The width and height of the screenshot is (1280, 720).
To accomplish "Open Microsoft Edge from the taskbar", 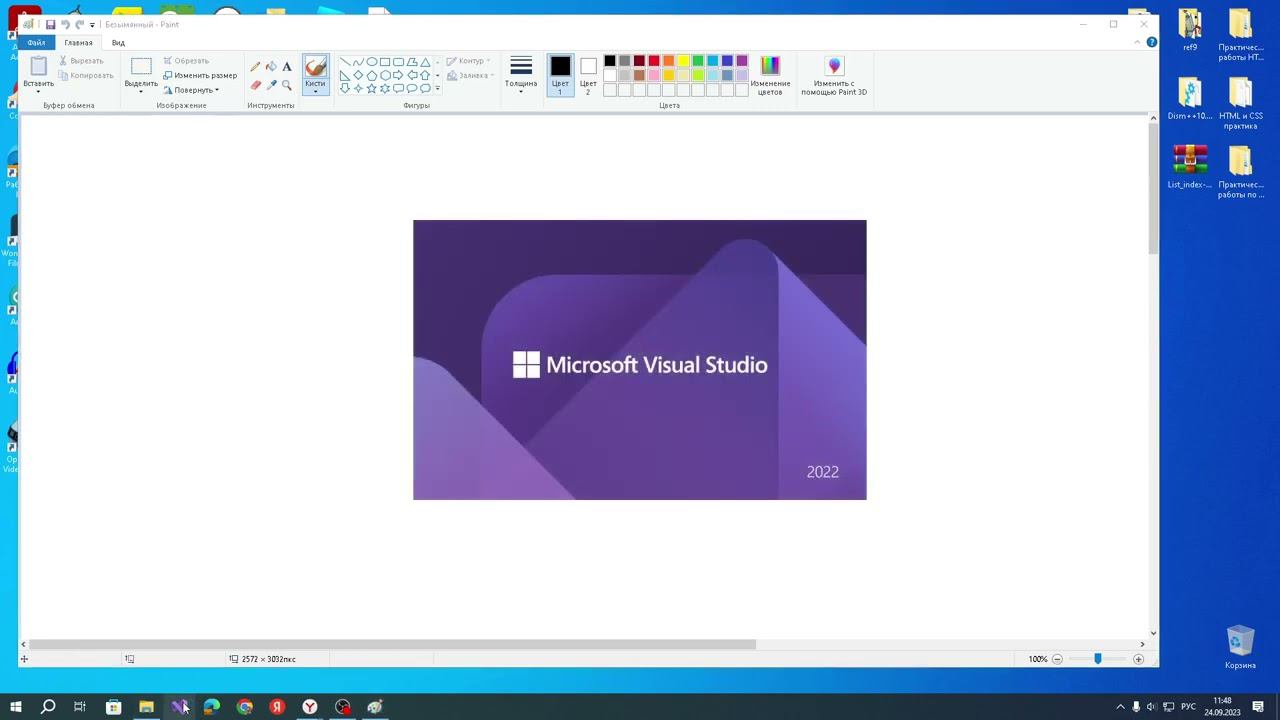I will click(x=212, y=707).
